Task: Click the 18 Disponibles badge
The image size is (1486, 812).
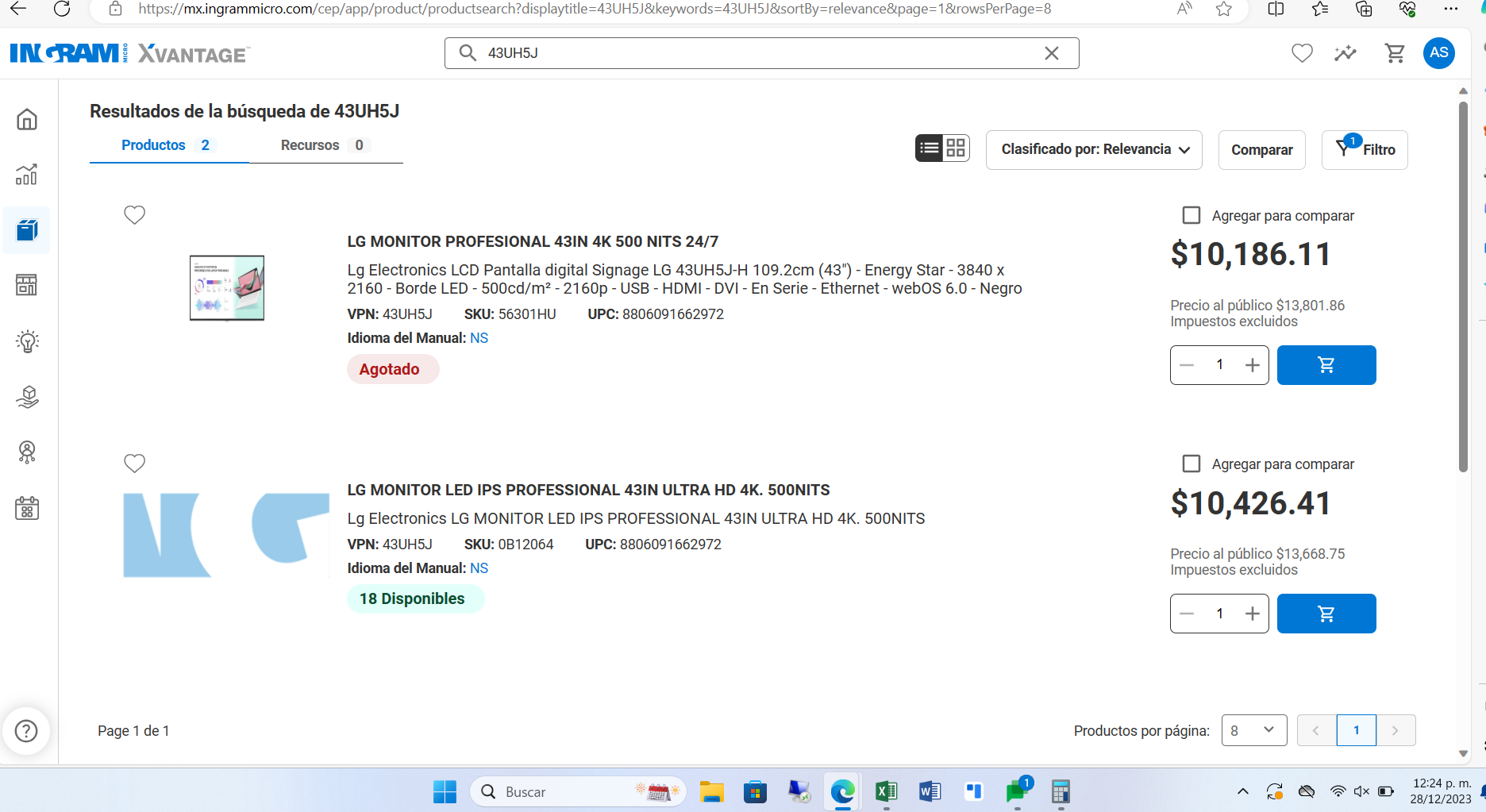Action: [x=415, y=598]
